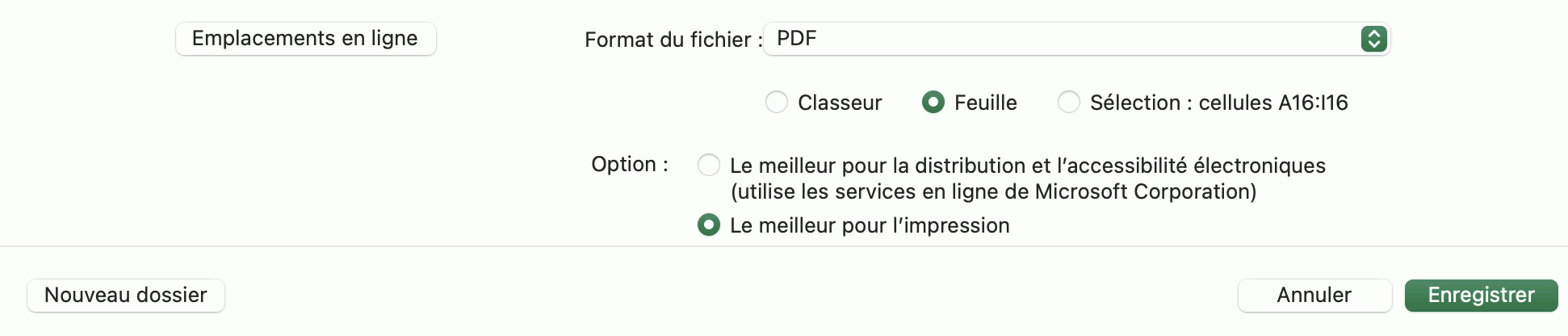Click the Feuille label text

[985, 103]
